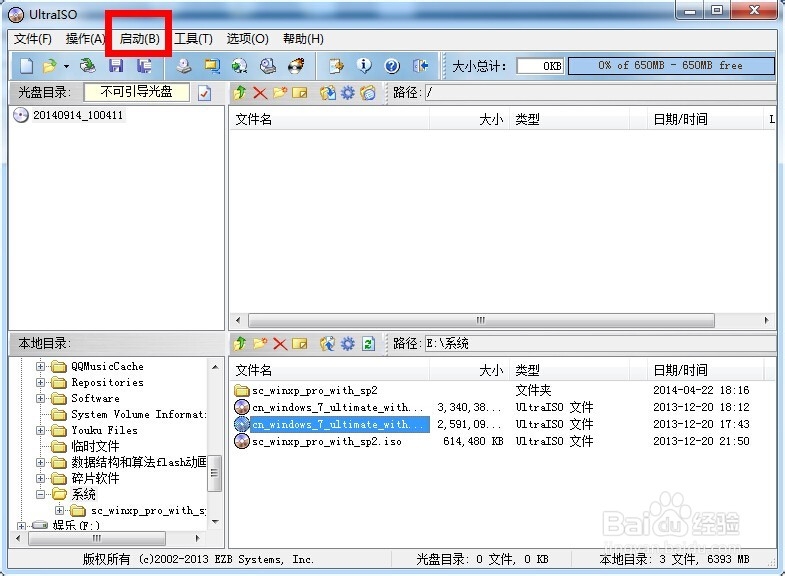Click the Help question mark icon
This screenshot has height=576, width=785.
(392, 66)
